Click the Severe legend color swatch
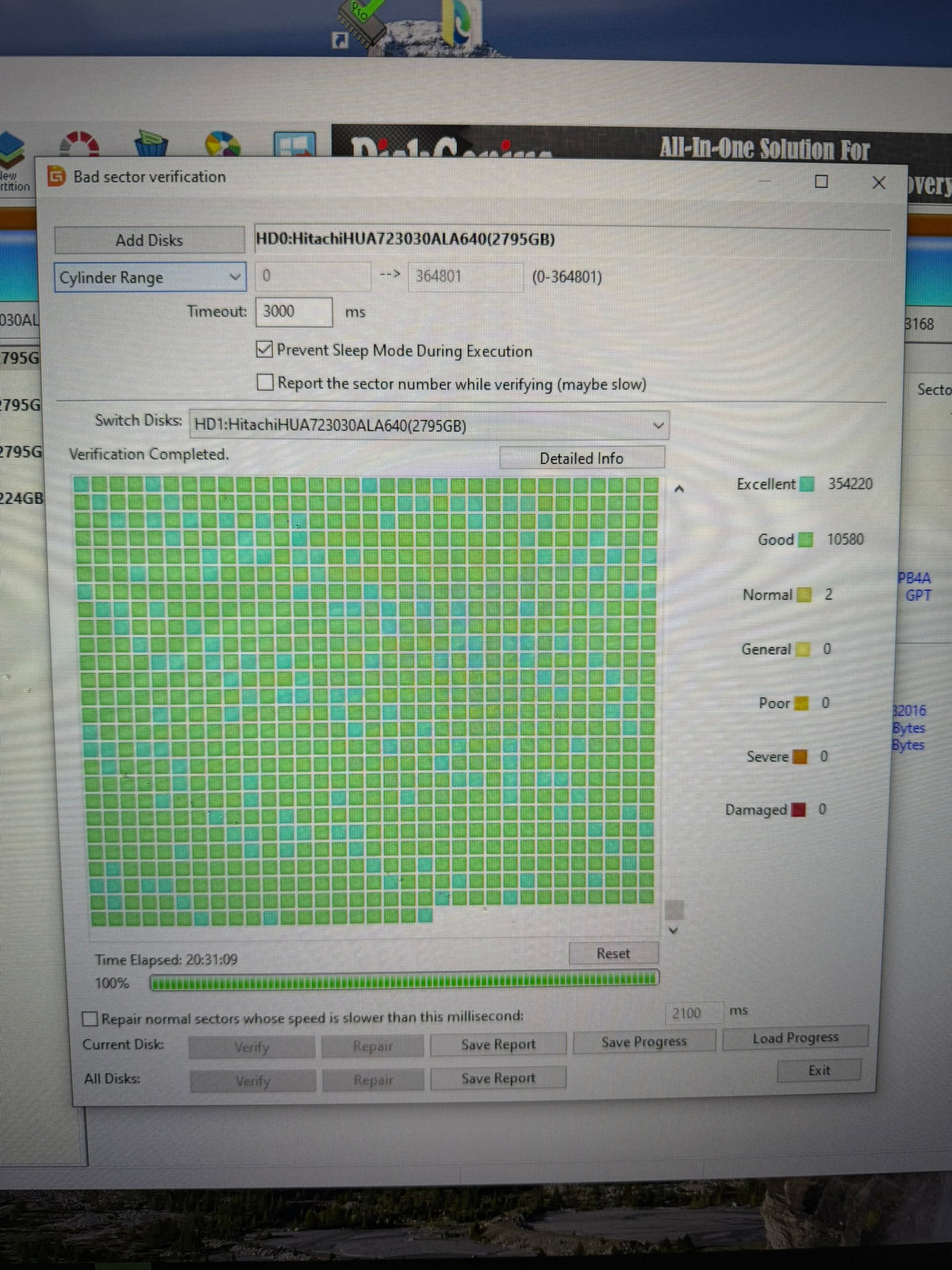Viewport: 952px width, 1270px height. 800,756
